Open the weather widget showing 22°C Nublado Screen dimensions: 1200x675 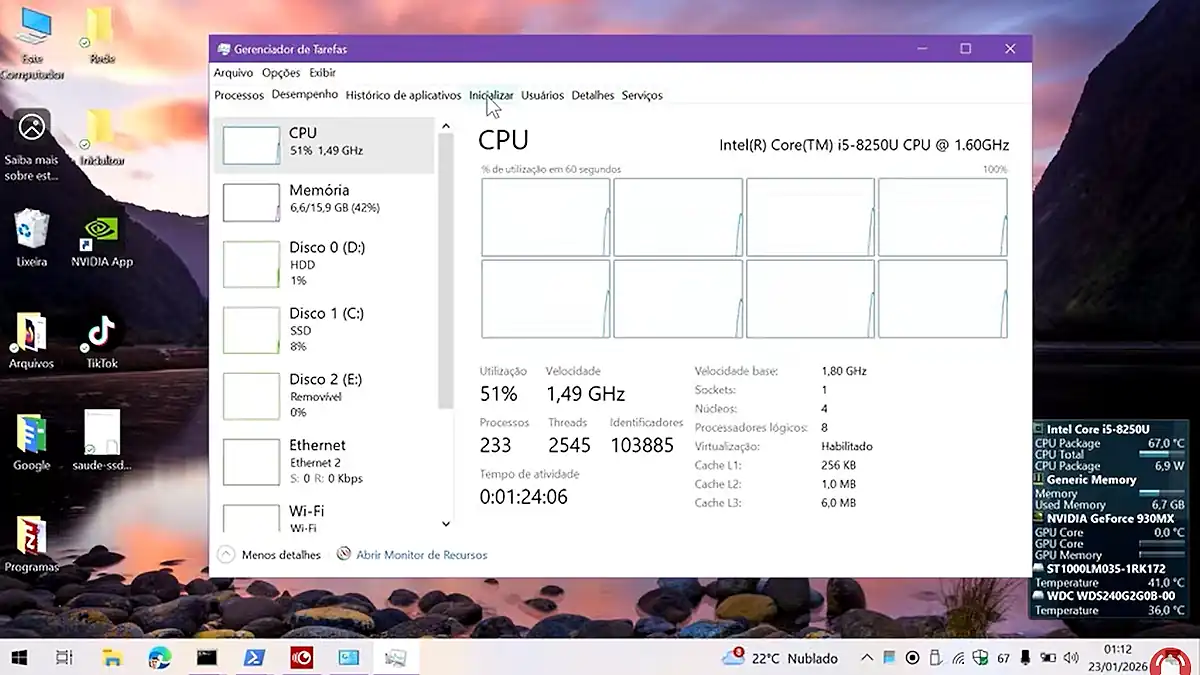coord(779,658)
